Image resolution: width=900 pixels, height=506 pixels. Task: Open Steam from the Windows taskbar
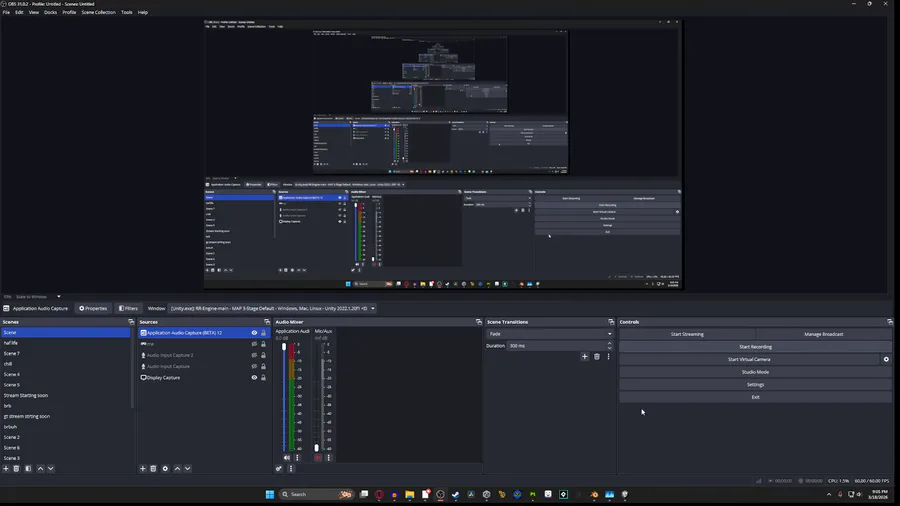click(456, 495)
